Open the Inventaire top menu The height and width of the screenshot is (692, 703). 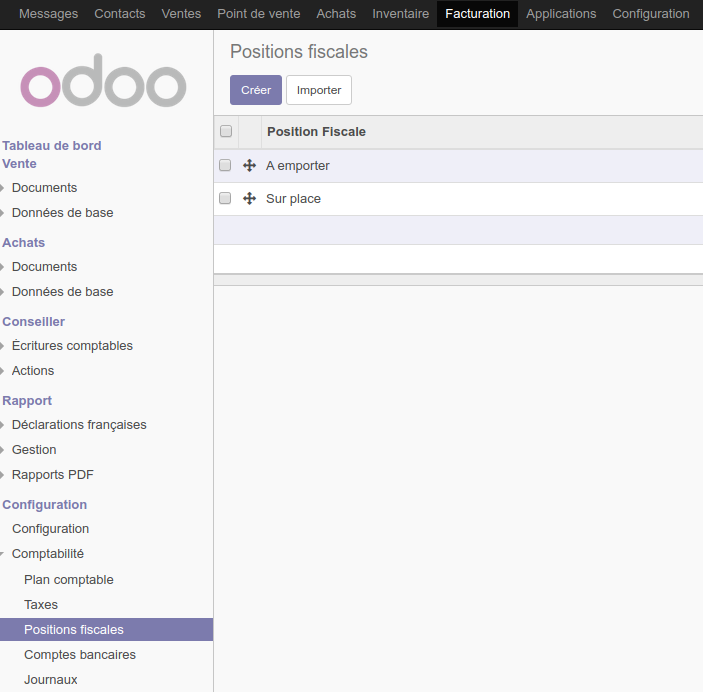click(400, 14)
